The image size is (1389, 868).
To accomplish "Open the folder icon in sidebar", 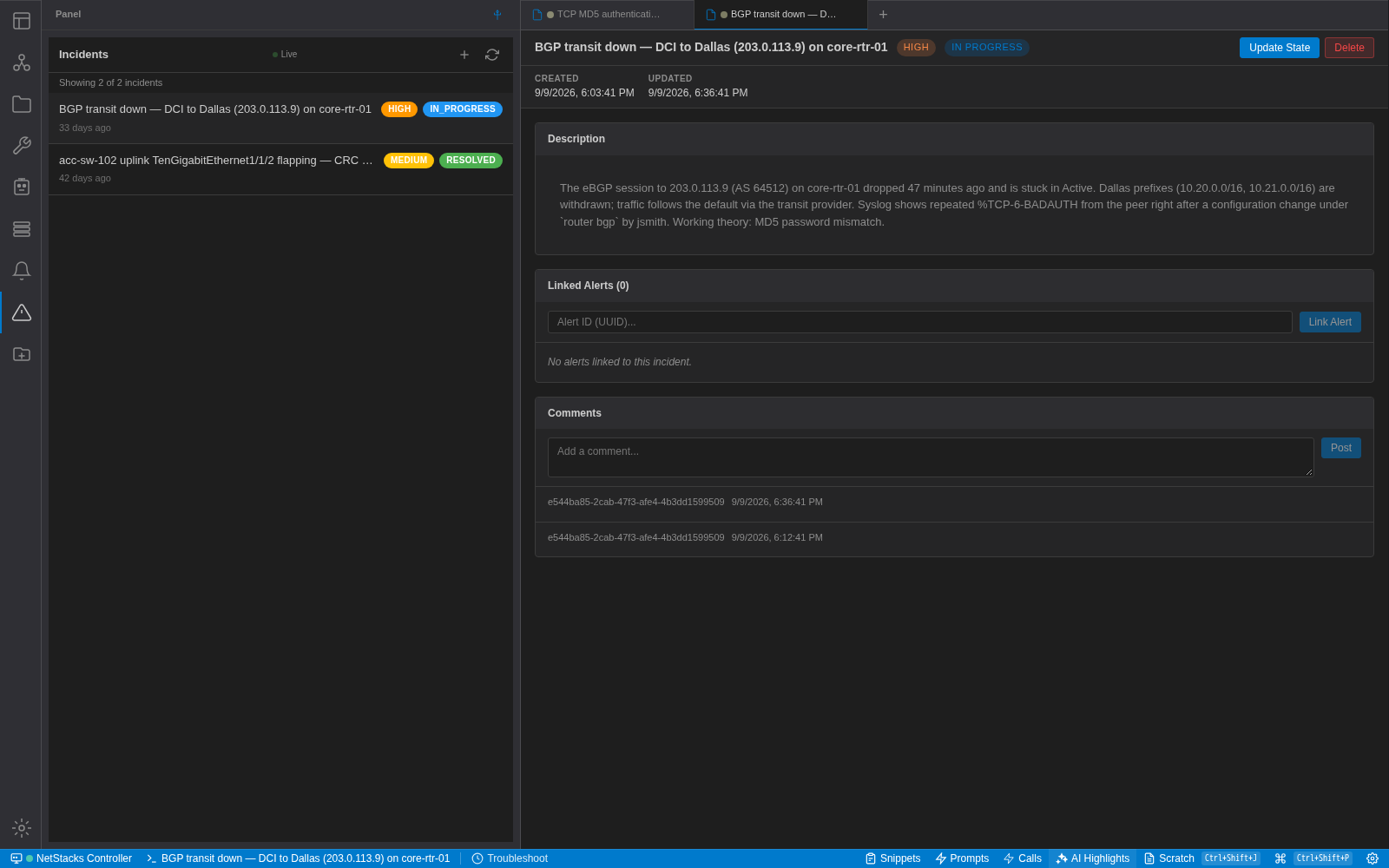I will pos(22,104).
